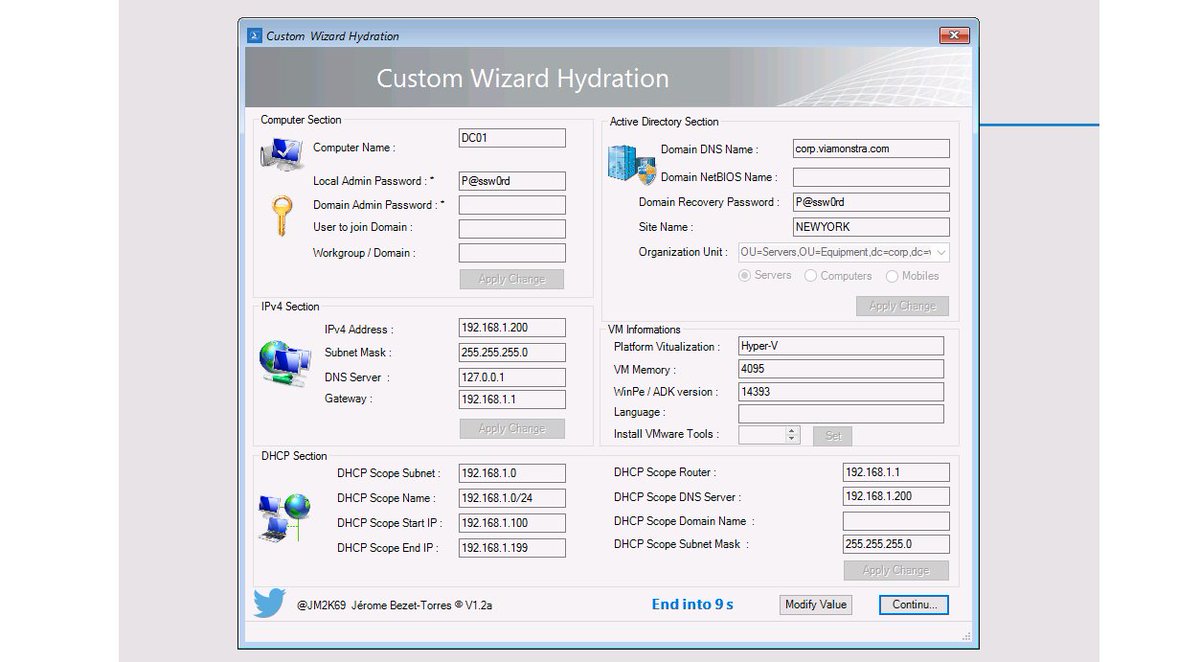Click the DHCP Scope Domain Name field
This screenshot has width=1200, height=662.
point(896,521)
